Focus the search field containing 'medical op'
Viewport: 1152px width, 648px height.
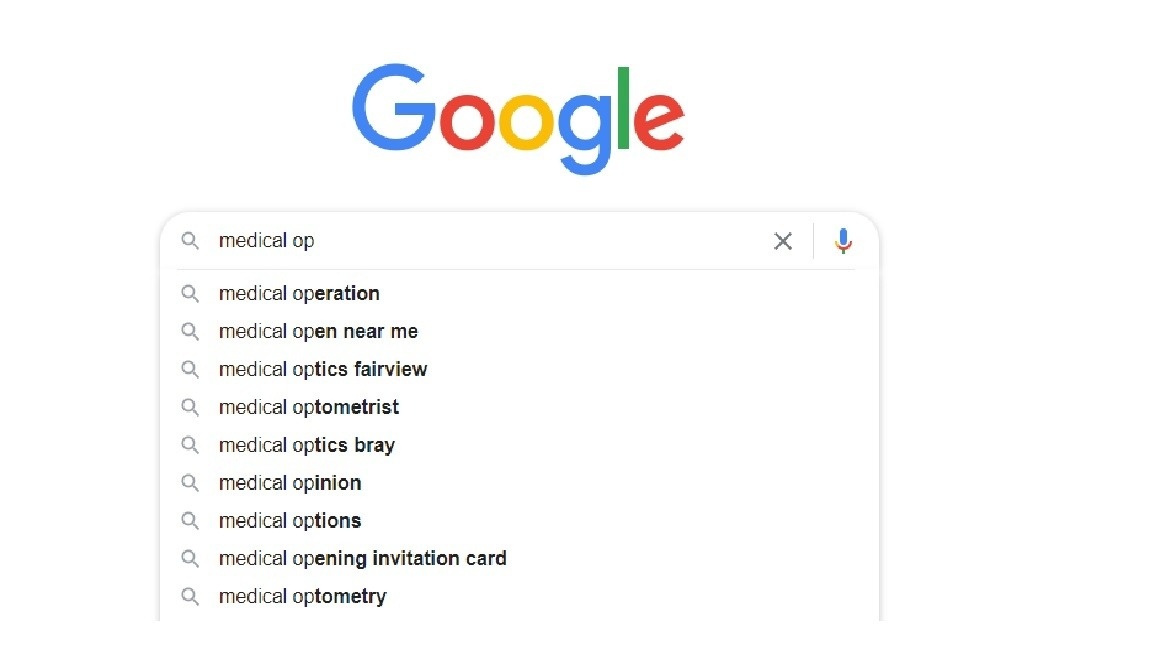[480, 241]
